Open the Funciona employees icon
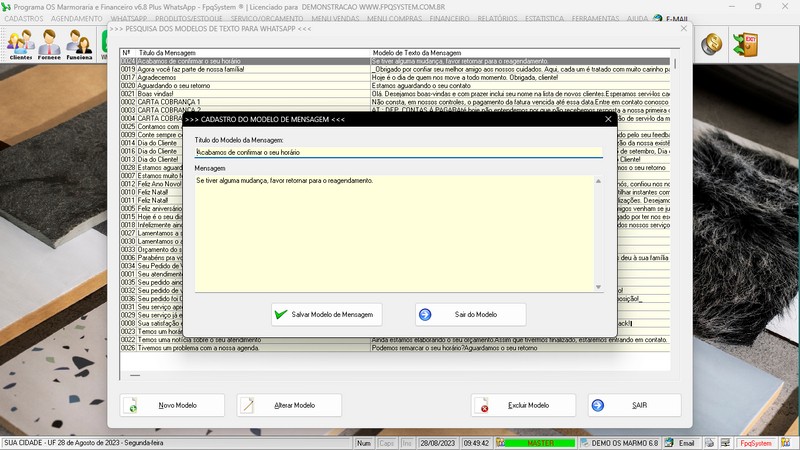Viewport: 800px width, 450px height. [79, 45]
